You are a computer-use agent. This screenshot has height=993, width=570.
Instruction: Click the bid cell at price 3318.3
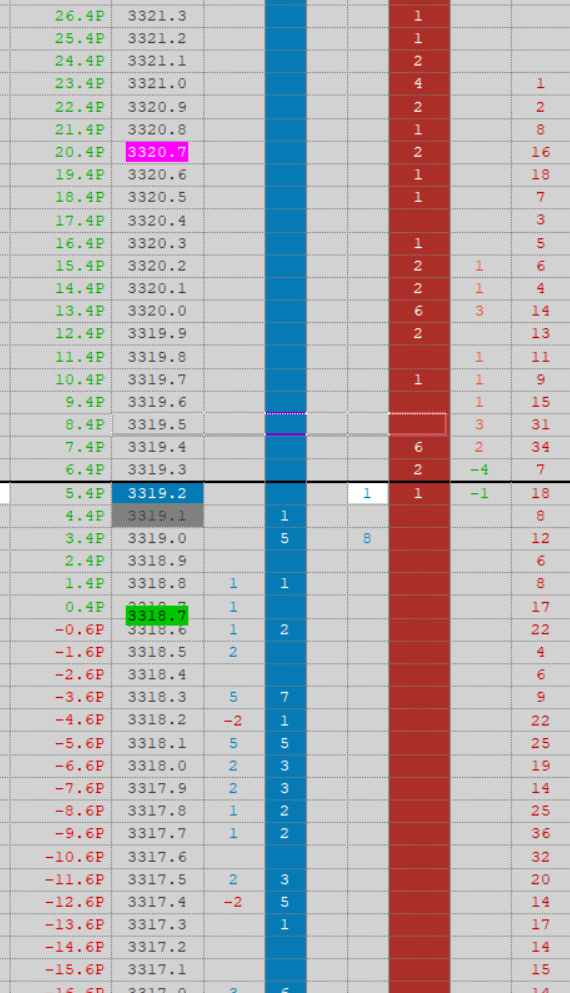click(286, 697)
